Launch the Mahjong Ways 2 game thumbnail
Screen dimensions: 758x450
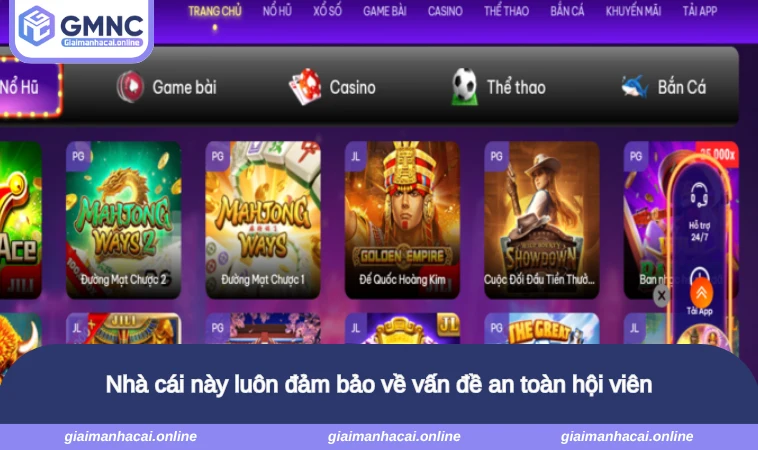123,219
